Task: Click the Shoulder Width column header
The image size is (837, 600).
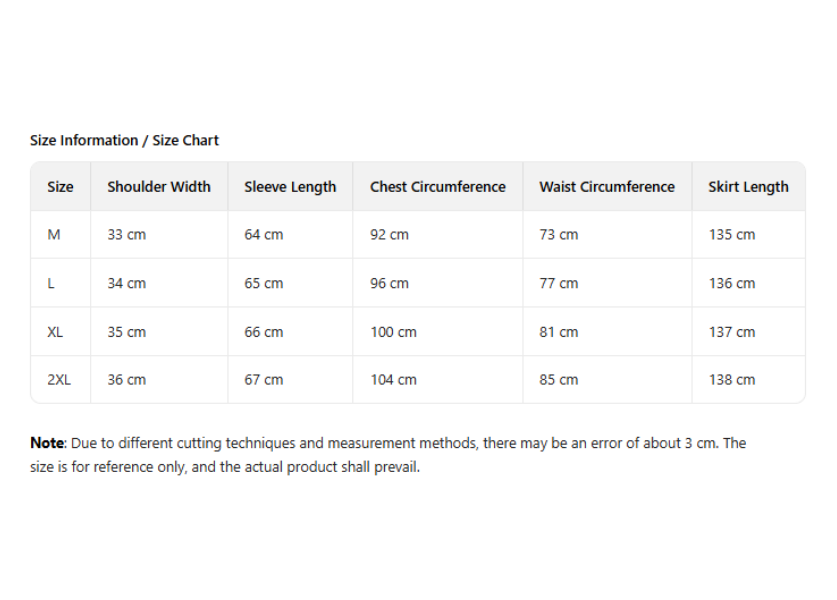Action: coord(159,187)
